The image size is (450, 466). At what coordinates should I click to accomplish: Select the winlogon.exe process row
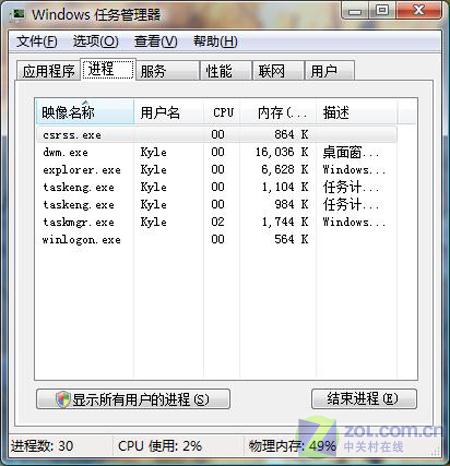217,239
